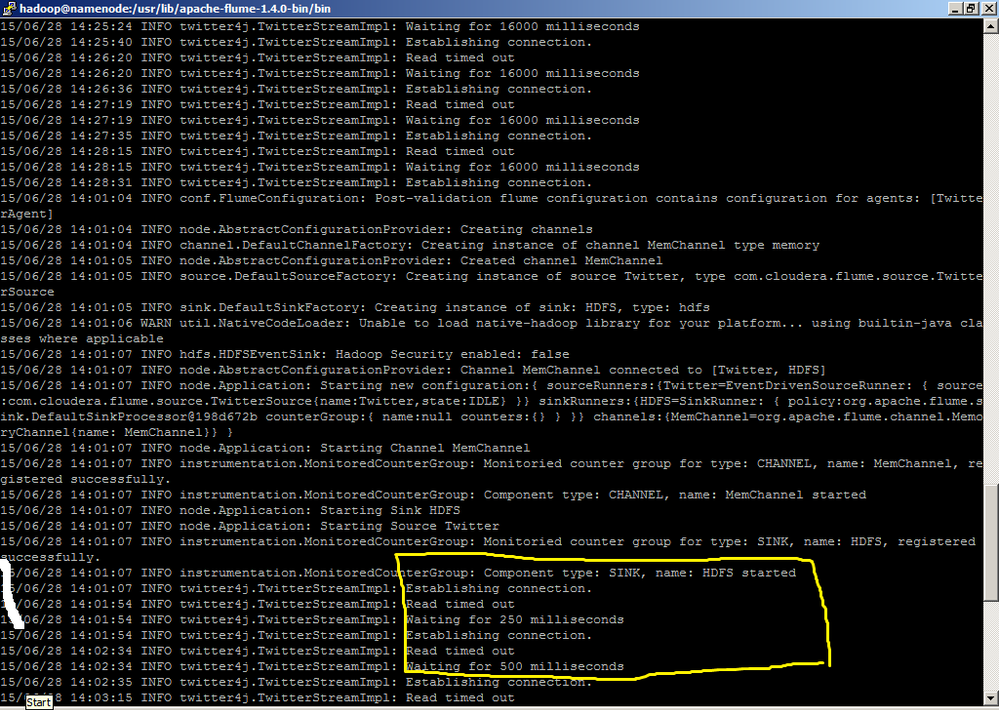Viewport: 999px width, 710px height.
Task: Click 'Channel MemChannel connected to [Twitter, HDFS]' line
Action: click(413, 370)
